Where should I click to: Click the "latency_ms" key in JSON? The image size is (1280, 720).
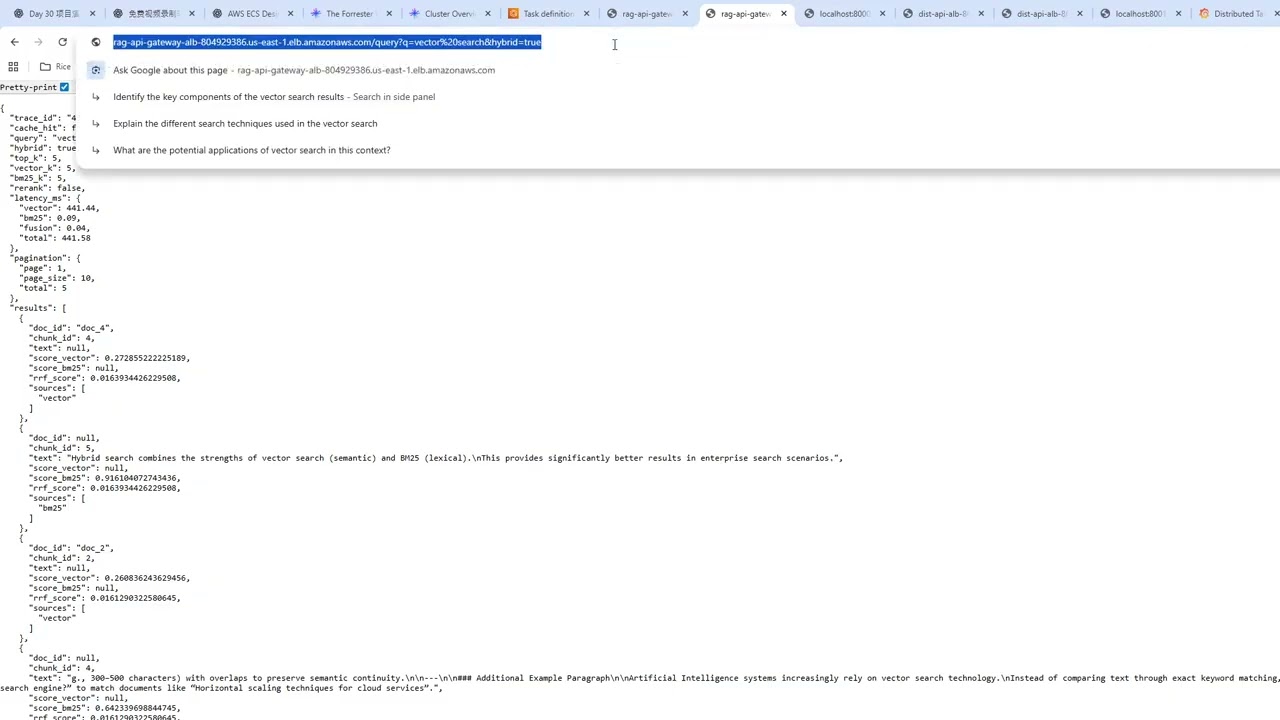click(x=39, y=198)
